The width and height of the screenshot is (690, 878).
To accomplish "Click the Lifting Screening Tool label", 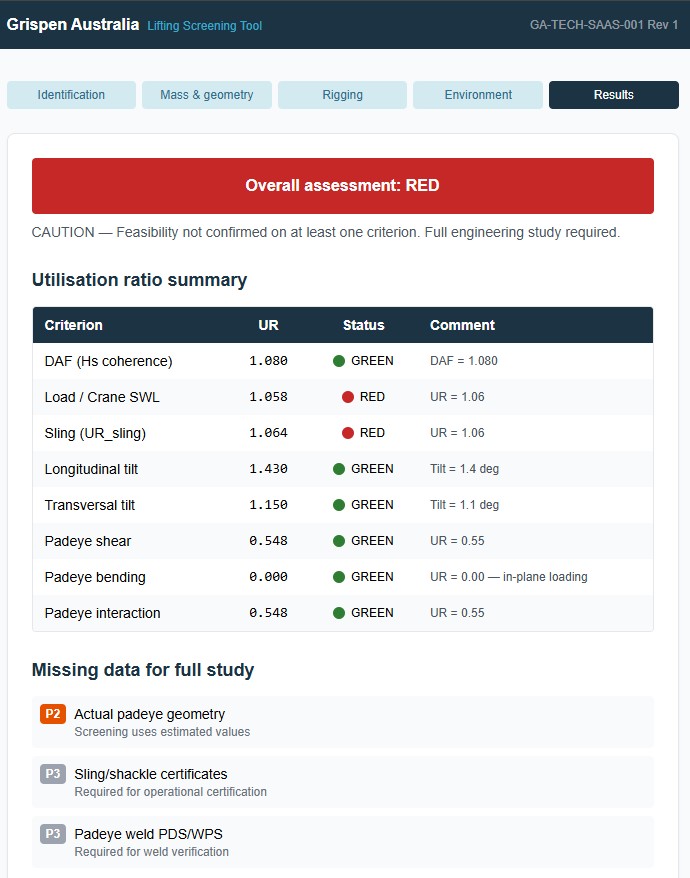I will point(204,26).
